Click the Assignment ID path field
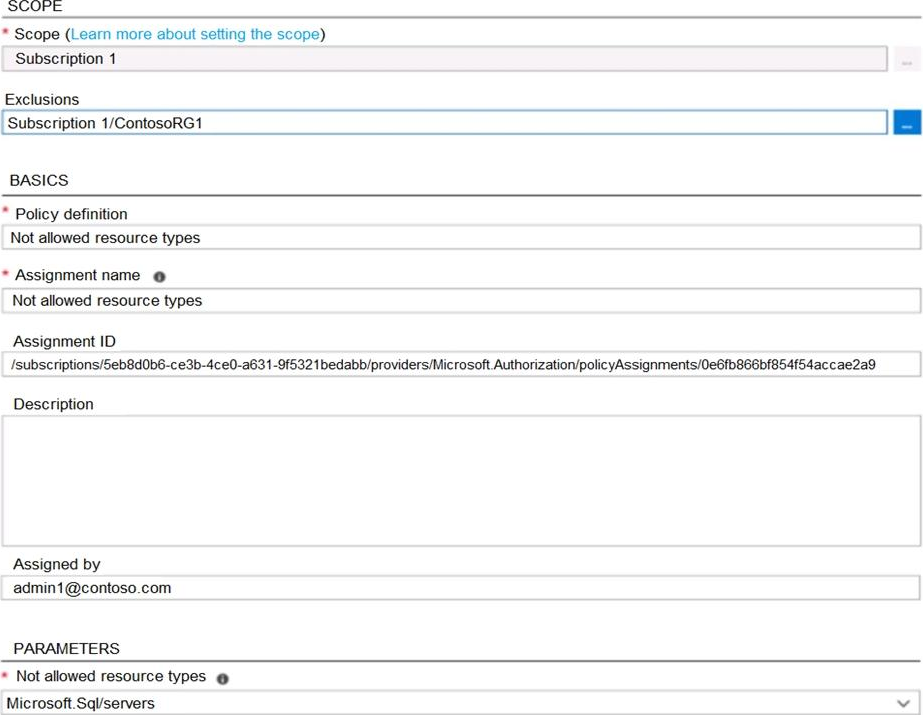 coord(460,364)
